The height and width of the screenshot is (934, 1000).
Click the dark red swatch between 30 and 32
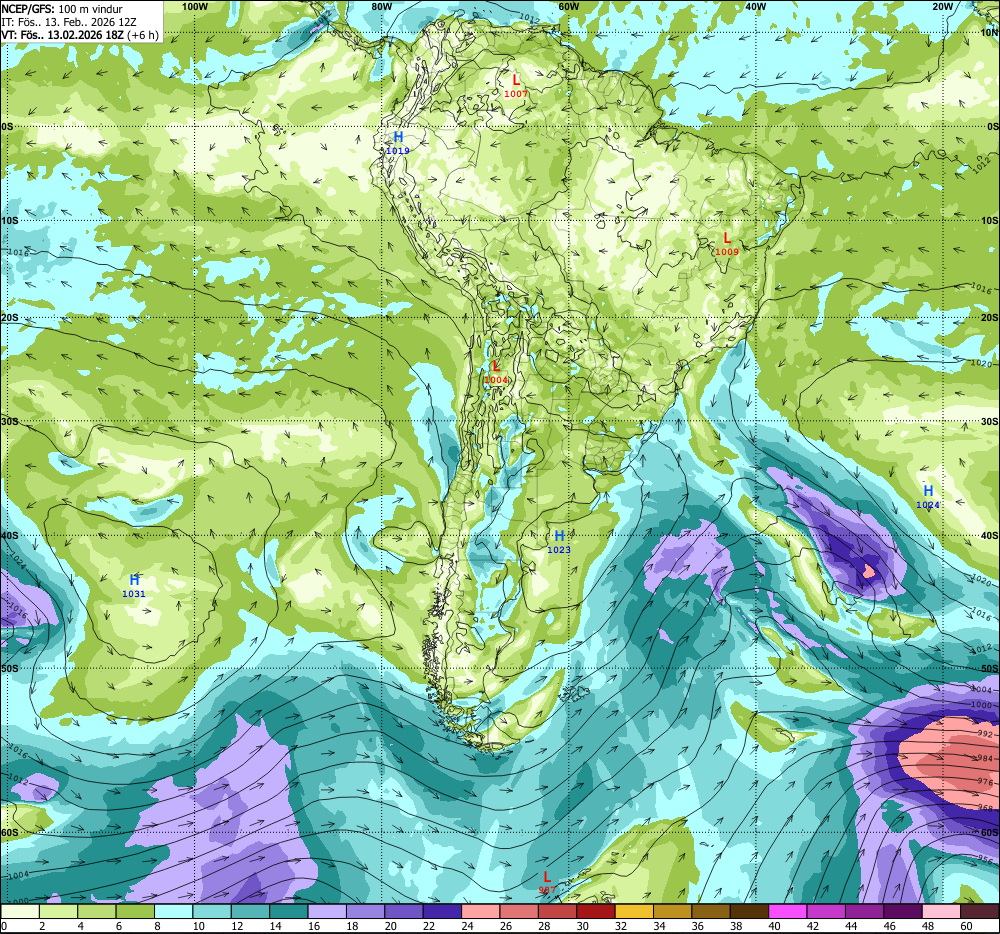point(596,912)
